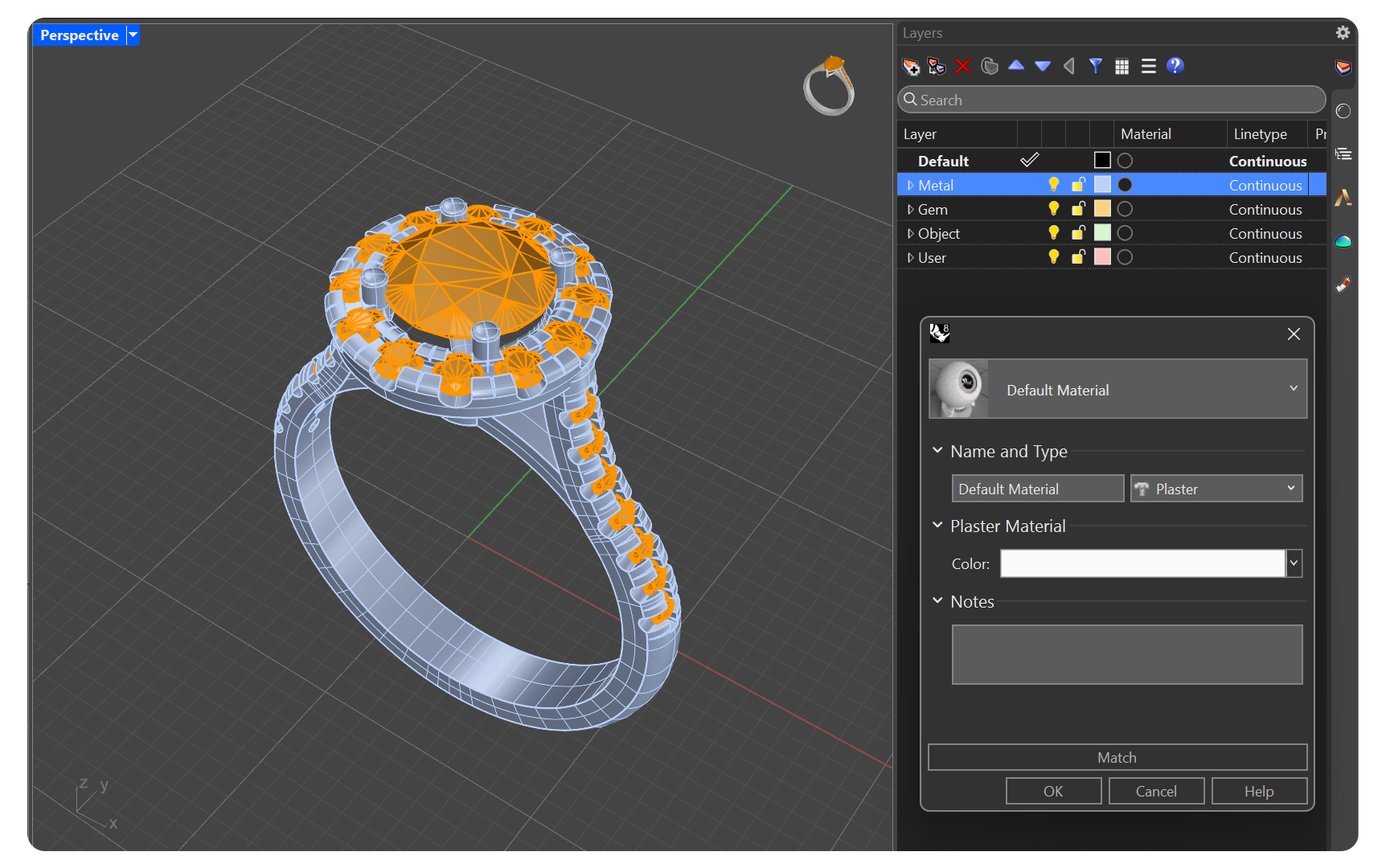Open Layers help with the question mark icon
Viewport: 1386px width, 868px height.
coord(1175,66)
